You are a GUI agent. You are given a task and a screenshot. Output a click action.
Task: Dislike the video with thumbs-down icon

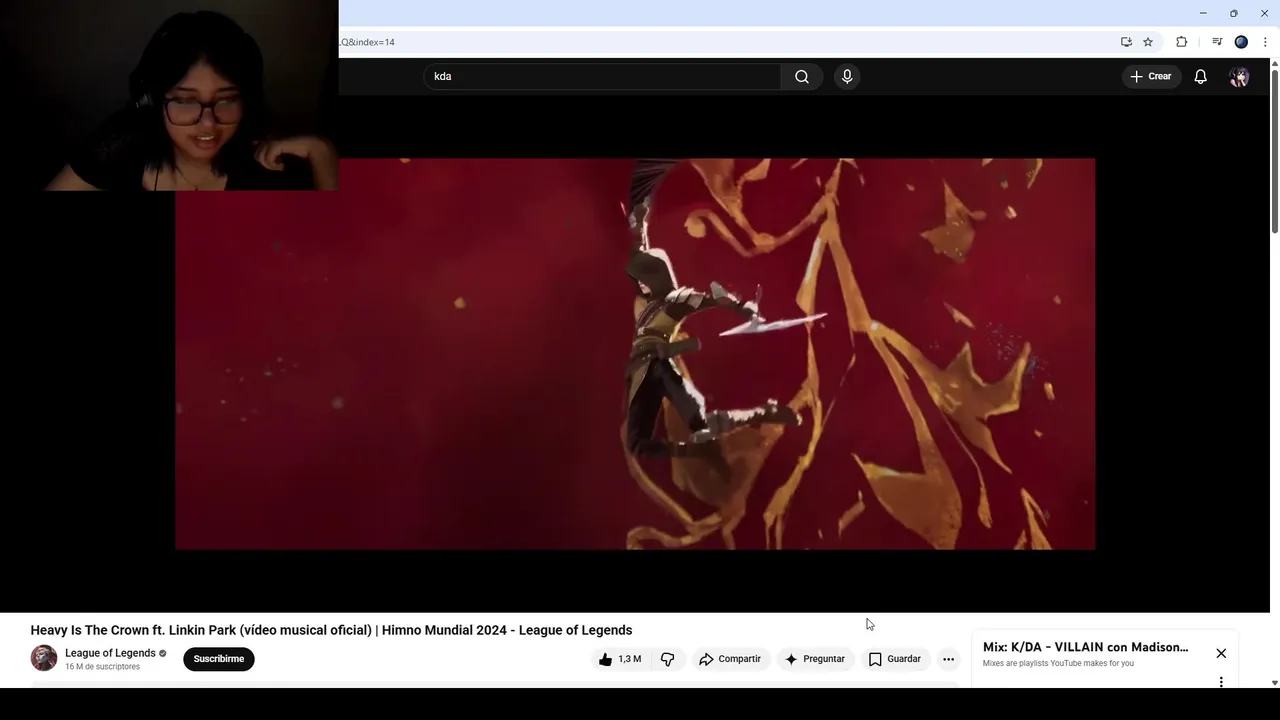(x=668, y=659)
